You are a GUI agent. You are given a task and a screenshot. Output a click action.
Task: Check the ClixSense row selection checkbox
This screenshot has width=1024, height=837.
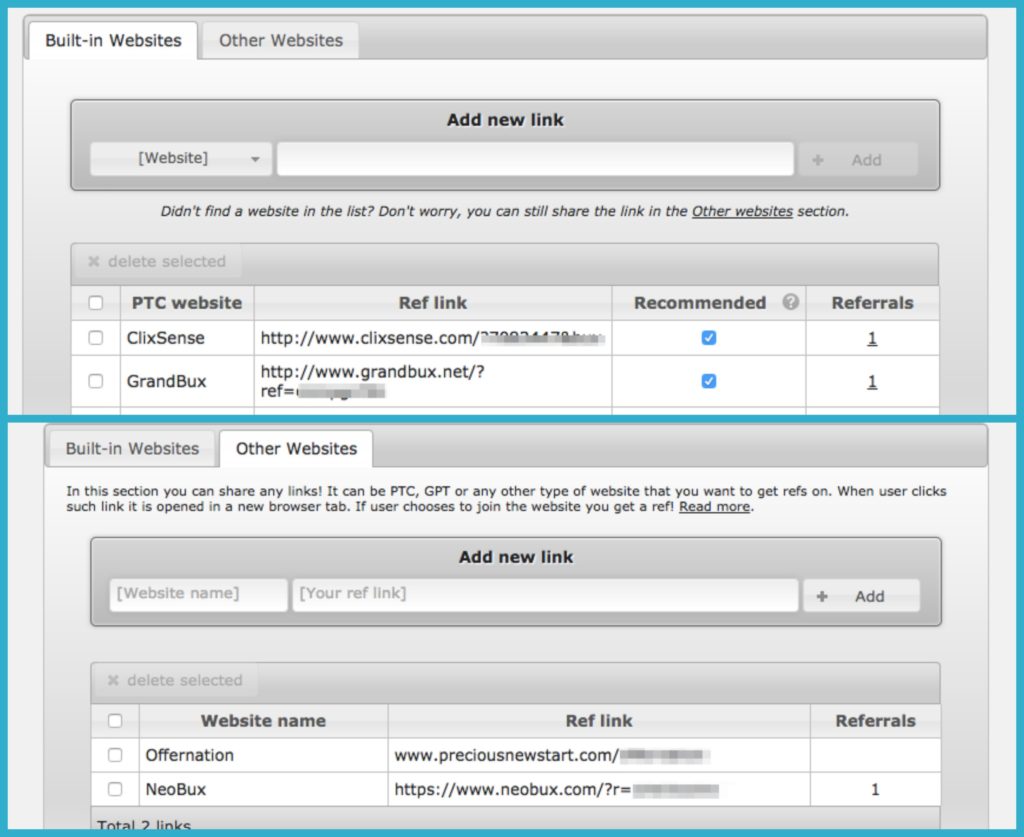click(x=96, y=338)
